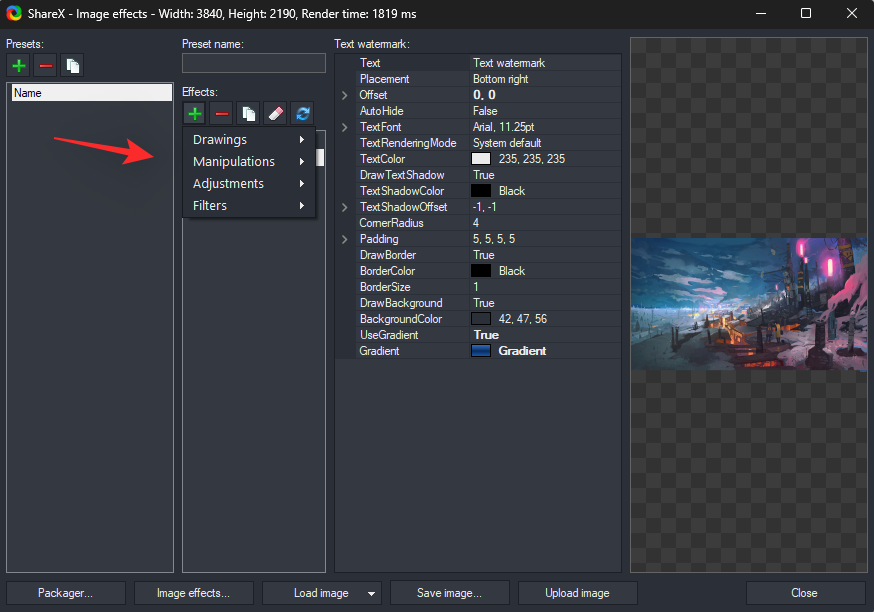The image size is (874, 612).
Task: Add a new effect with the green plus
Action: 194,113
